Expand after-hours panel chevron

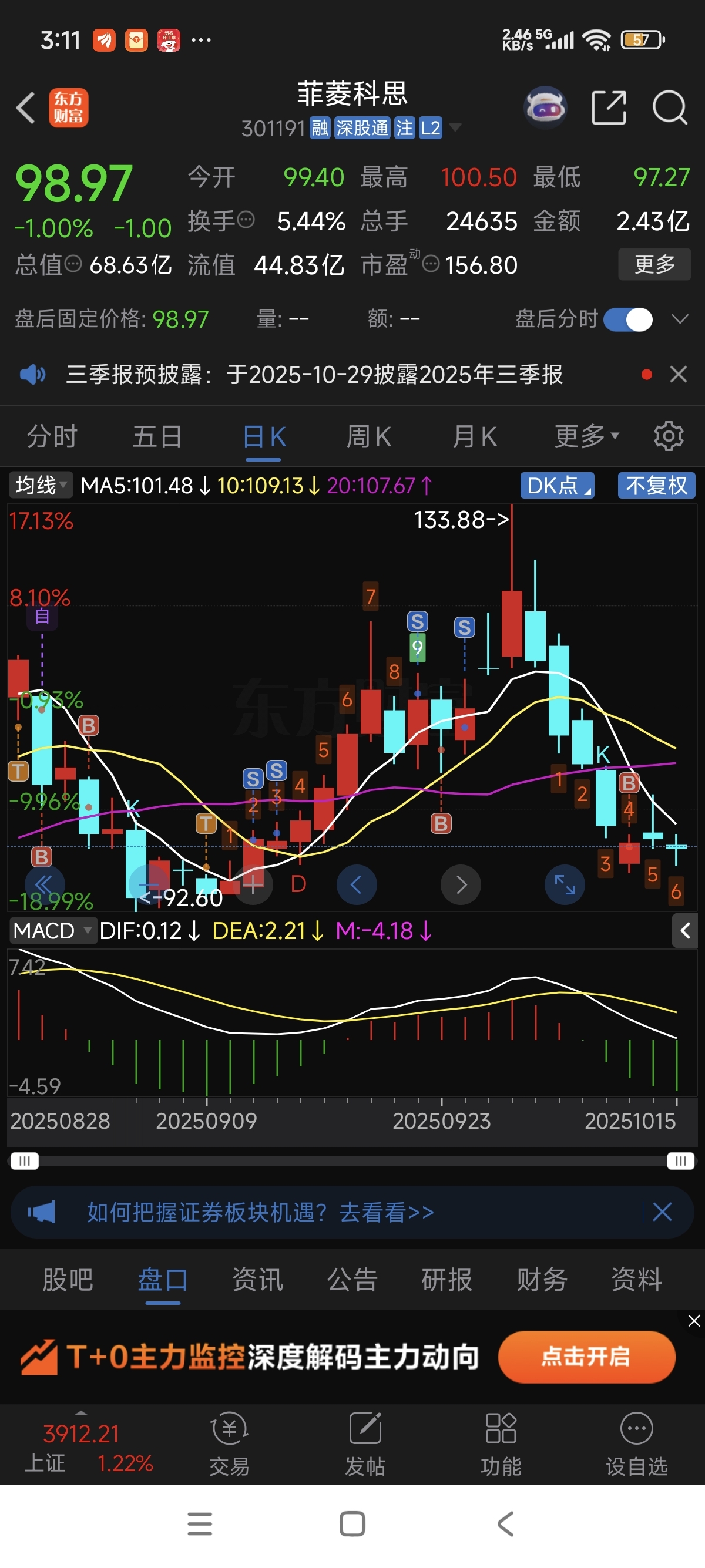(x=679, y=319)
